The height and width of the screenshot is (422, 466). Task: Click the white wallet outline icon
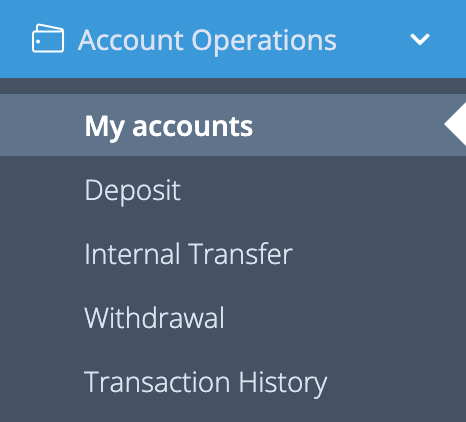[48, 38]
